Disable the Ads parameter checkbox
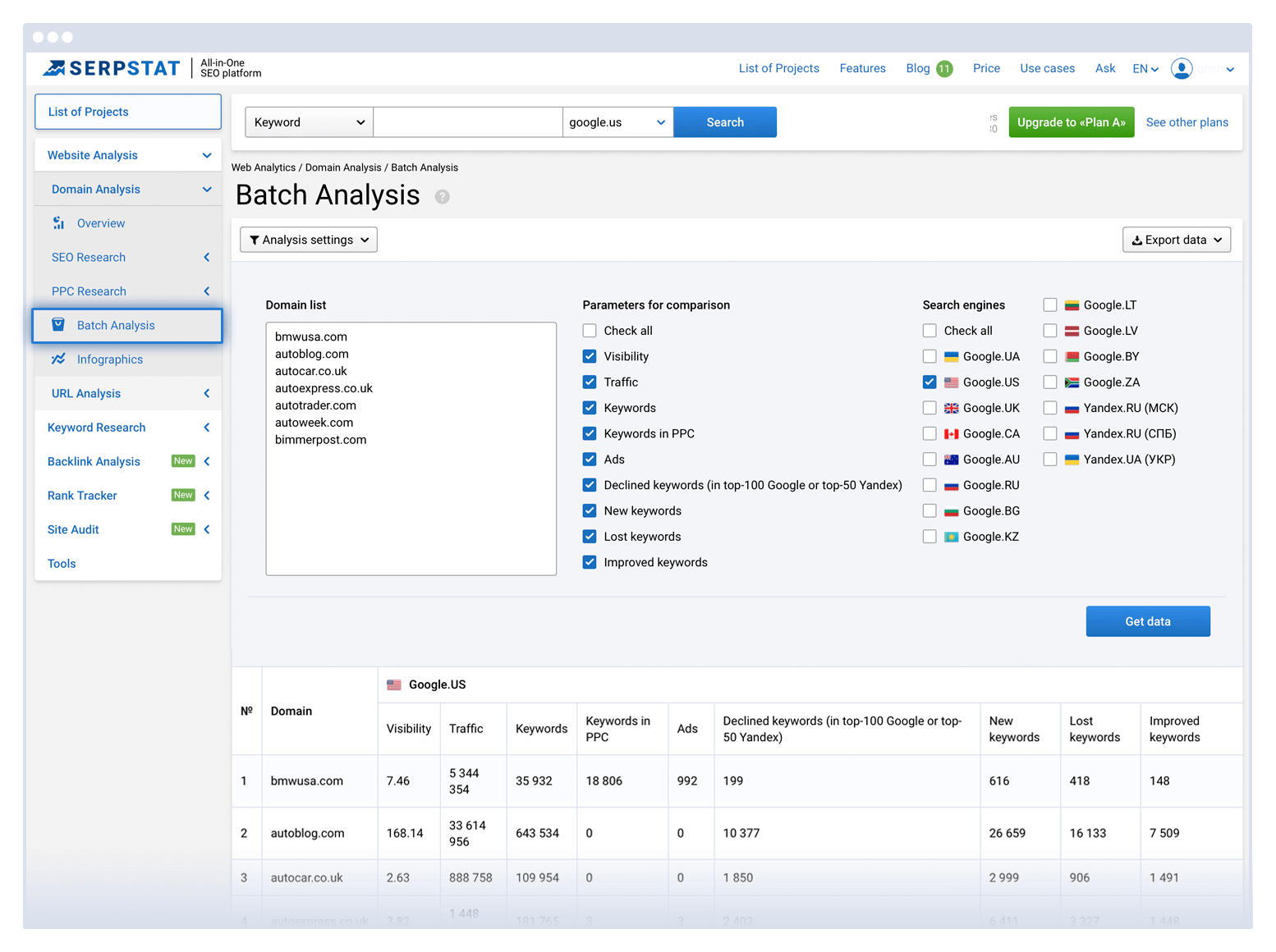This screenshot has height=952, width=1276. (x=590, y=460)
